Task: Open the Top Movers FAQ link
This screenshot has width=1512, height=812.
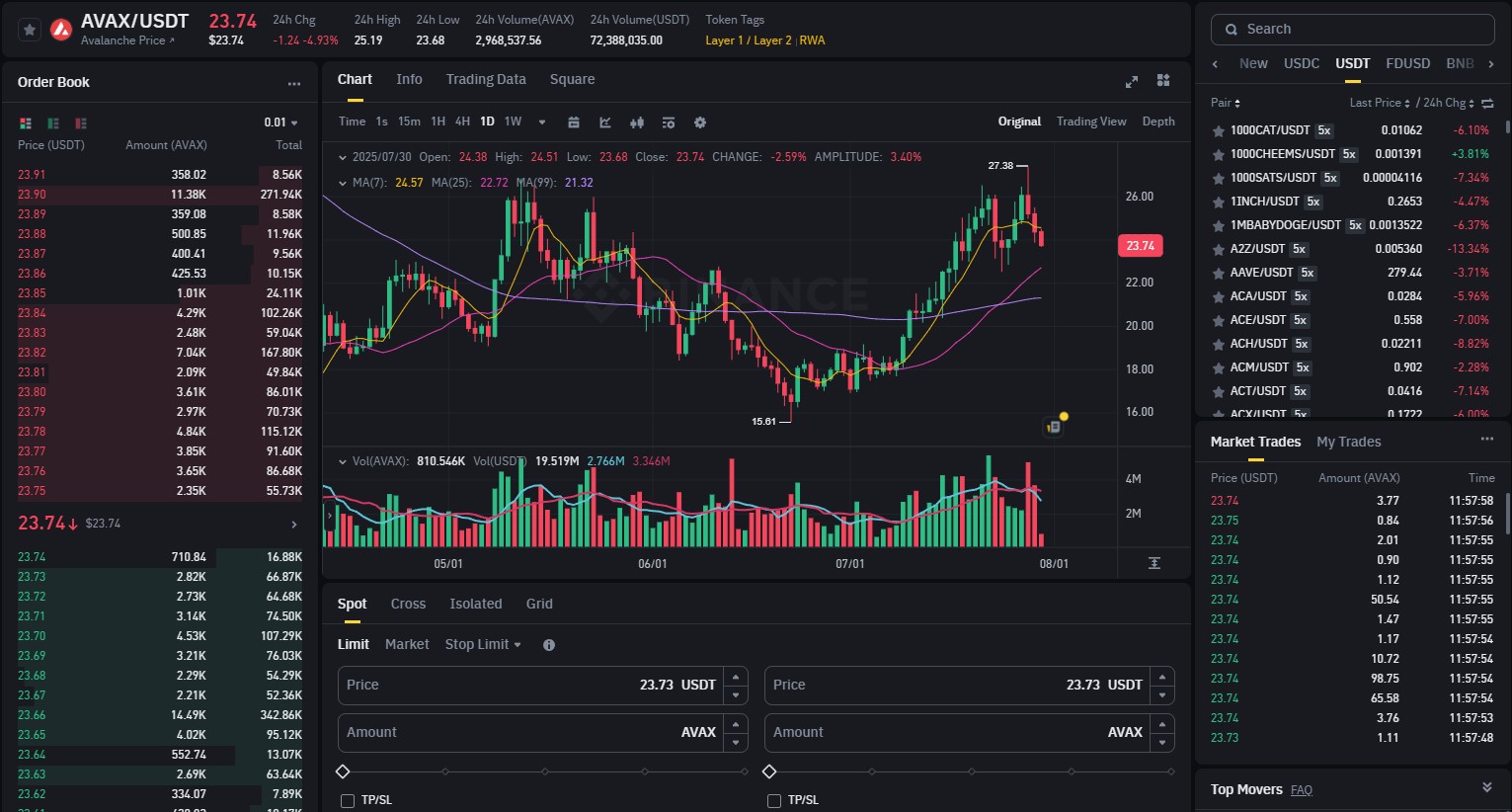Action: [x=1302, y=790]
